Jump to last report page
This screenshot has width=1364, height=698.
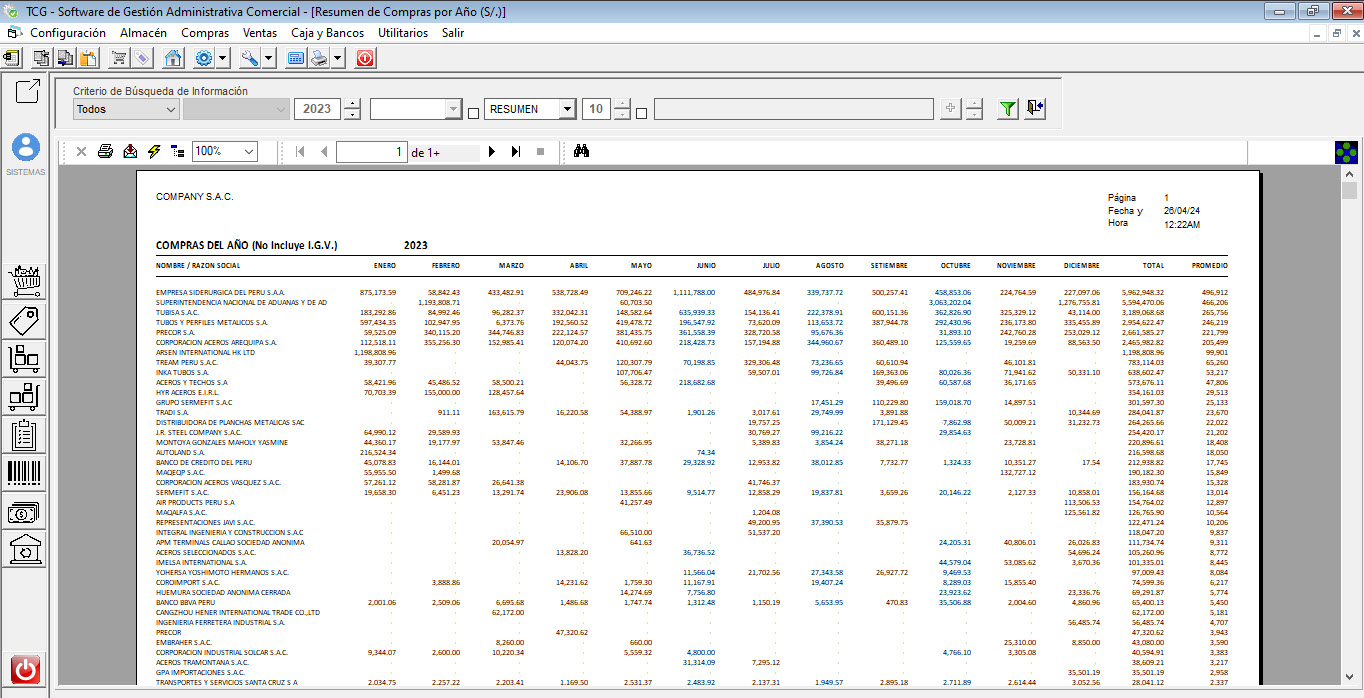516,152
